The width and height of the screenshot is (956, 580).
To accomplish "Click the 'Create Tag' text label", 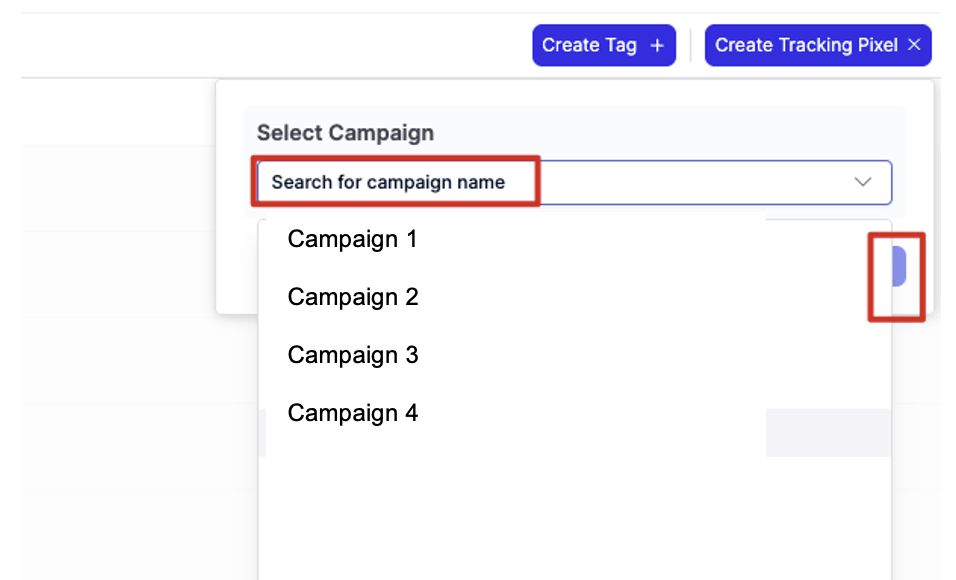I will 589,46.
